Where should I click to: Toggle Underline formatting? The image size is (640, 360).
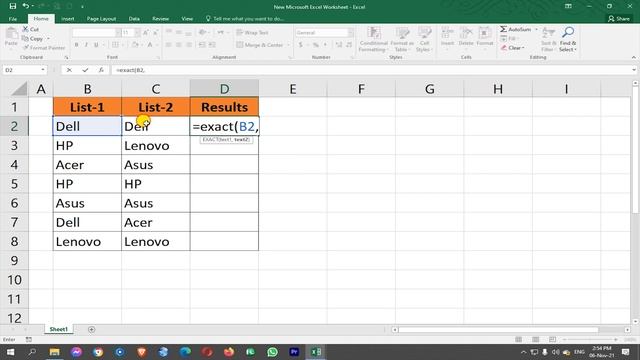click(96, 45)
